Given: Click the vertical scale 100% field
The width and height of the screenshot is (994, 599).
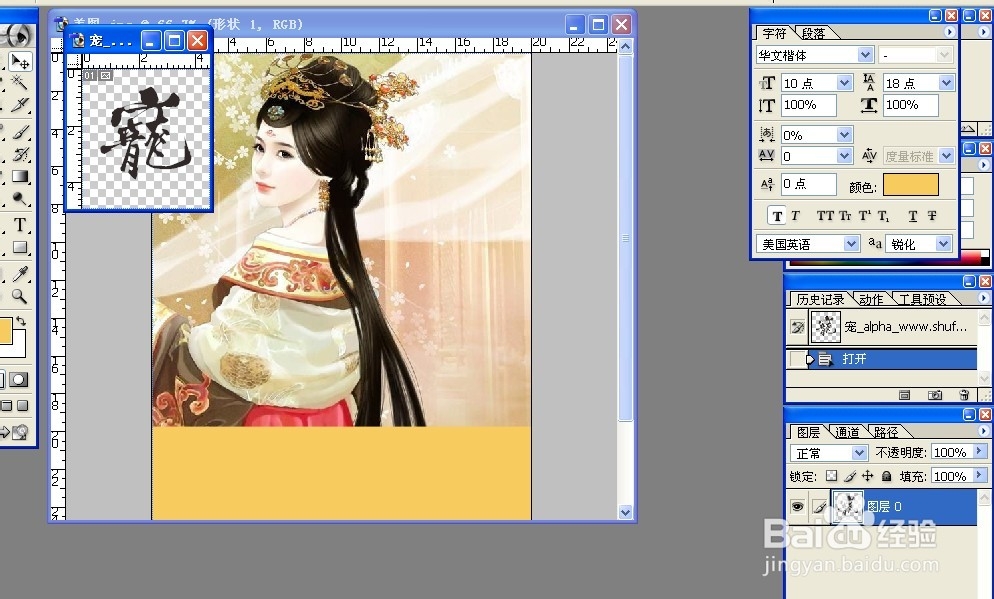Looking at the screenshot, I should (808, 105).
